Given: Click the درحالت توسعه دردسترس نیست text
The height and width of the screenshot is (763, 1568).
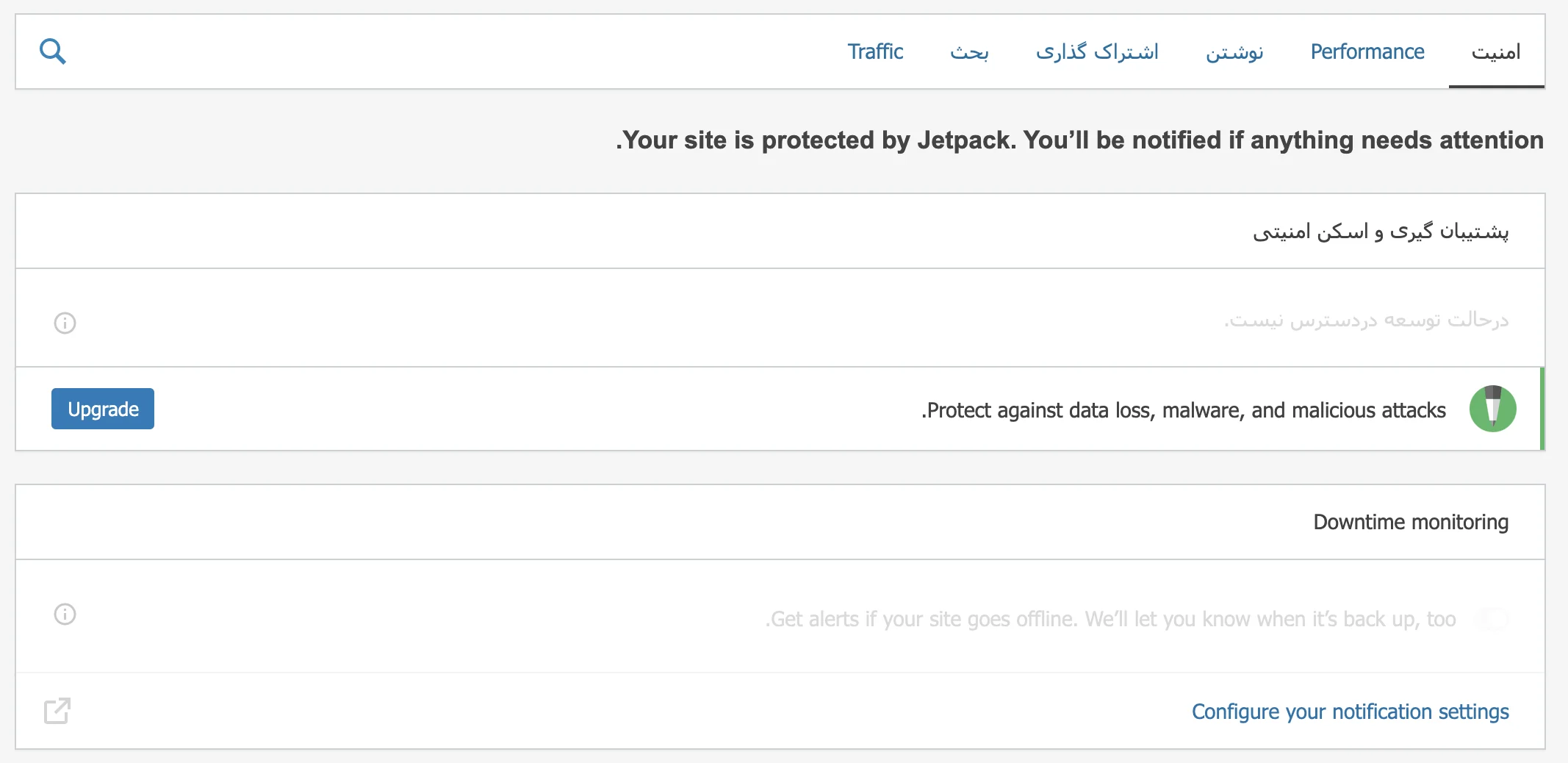Looking at the screenshot, I should 1366,320.
